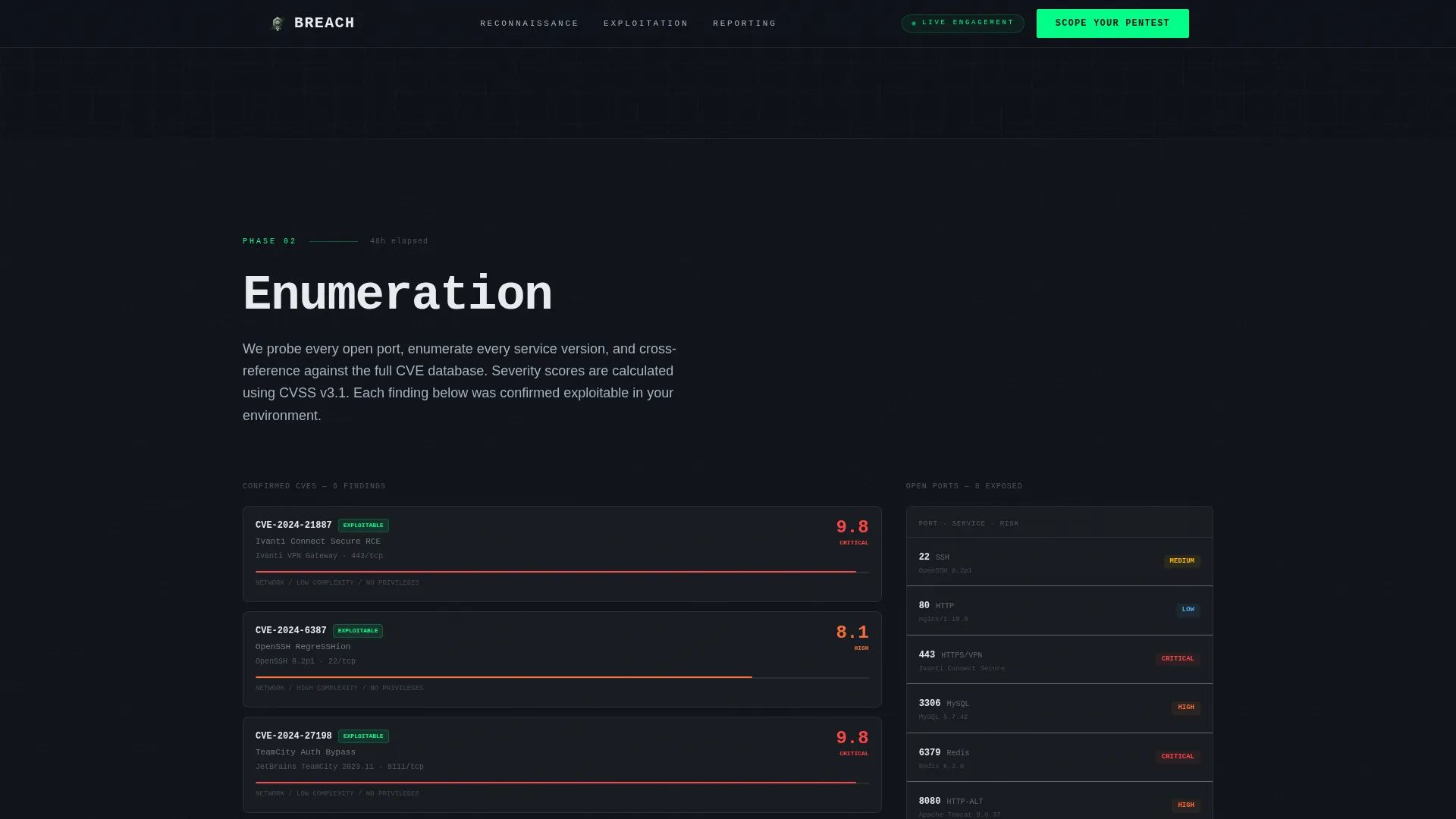Click the LOW risk badge
This screenshot has height=819, width=1456.
1188,610
